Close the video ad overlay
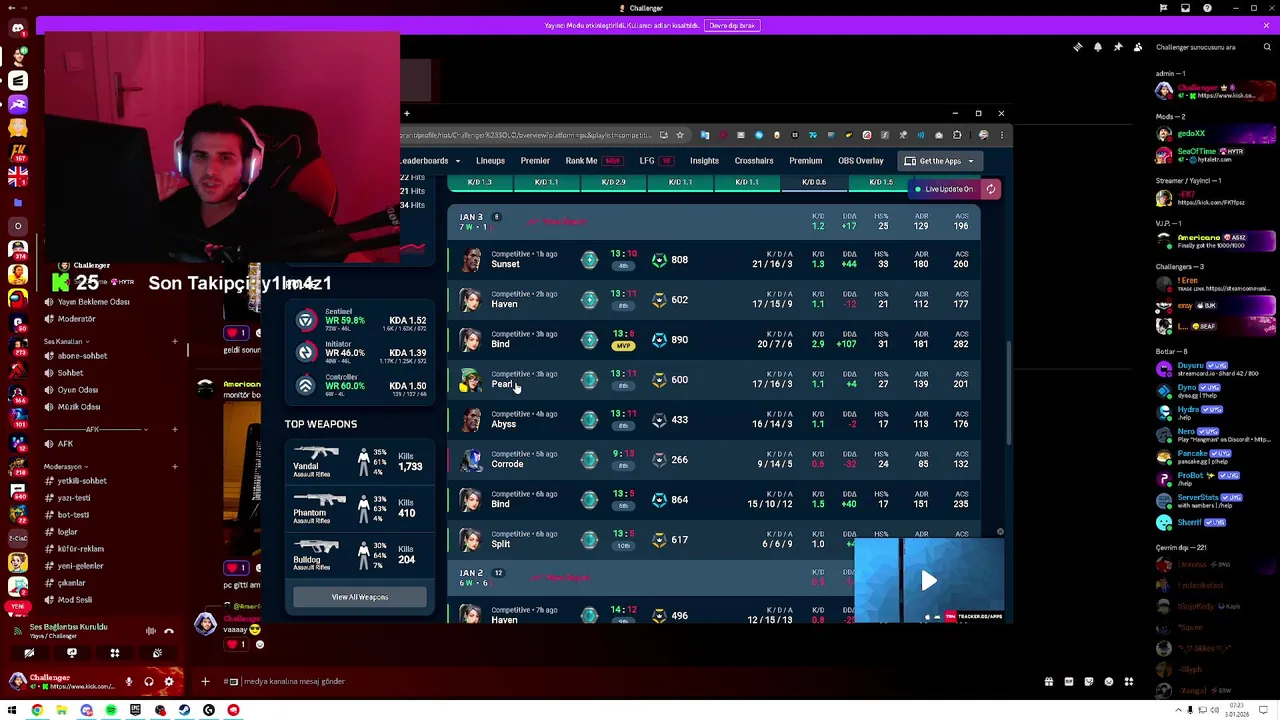This screenshot has height=720, width=1280. coord(1000,532)
